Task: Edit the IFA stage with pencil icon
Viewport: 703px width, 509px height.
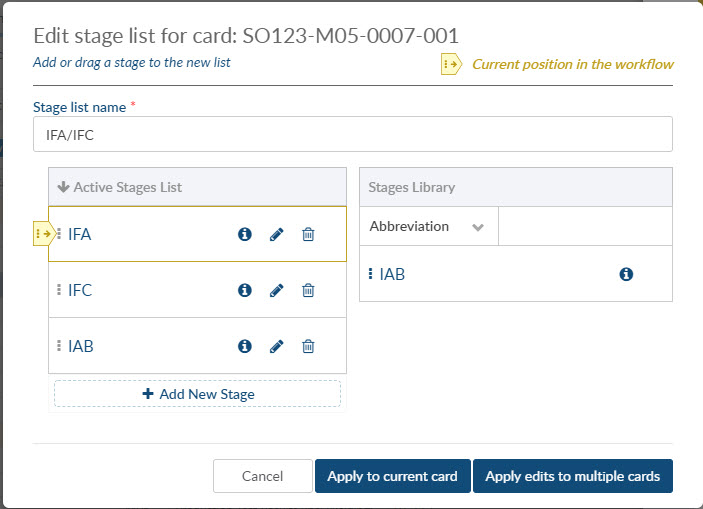Action: coord(276,234)
